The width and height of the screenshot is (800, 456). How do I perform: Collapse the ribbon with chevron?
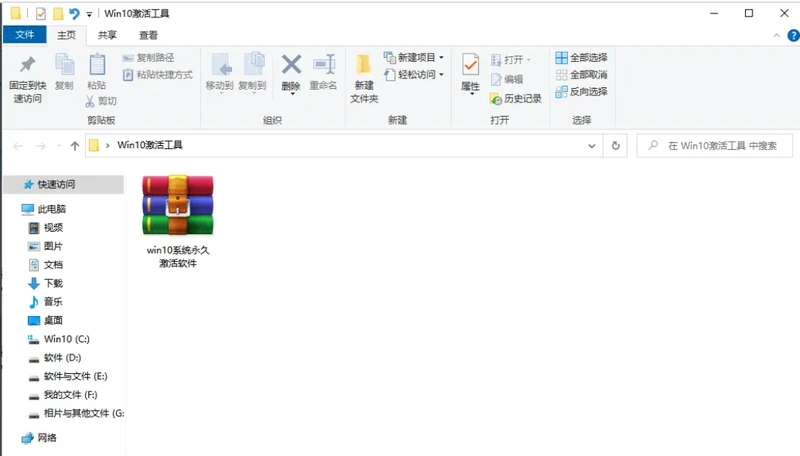777,35
